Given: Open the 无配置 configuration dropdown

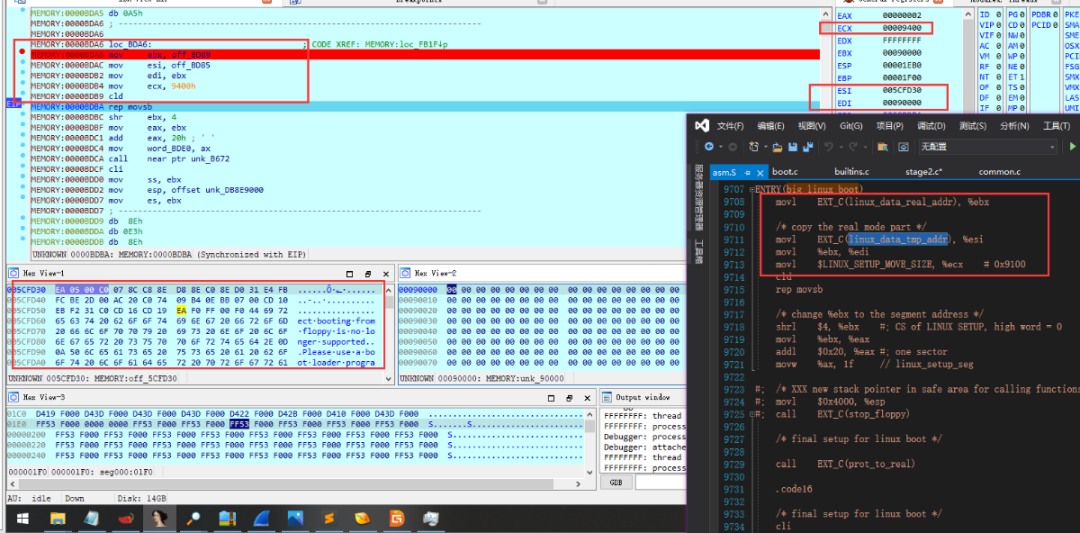Looking at the screenshot, I should point(988,147).
